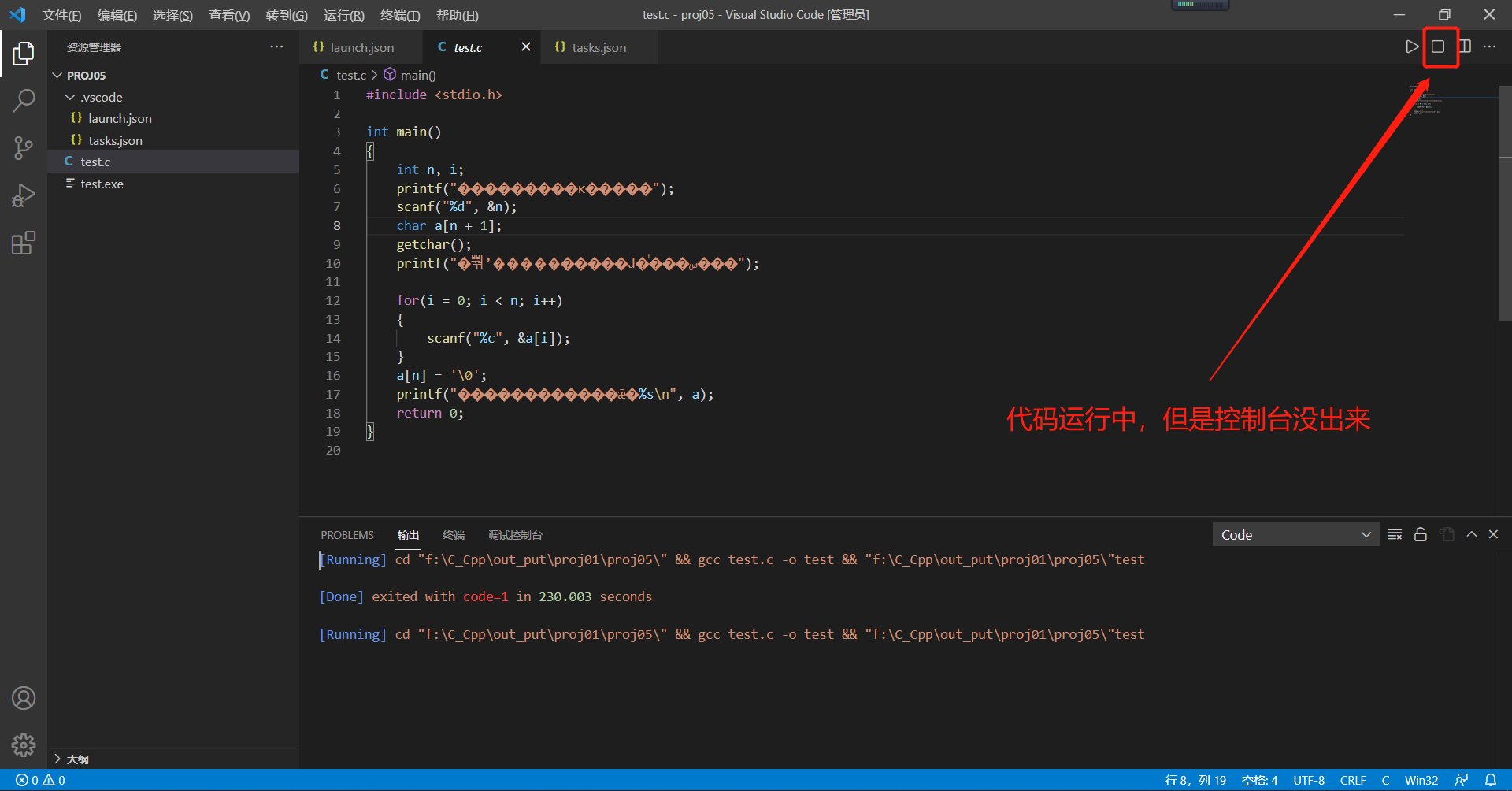Open the Extensions view
Image resolution: width=1512 pixels, height=791 pixels.
click(x=24, y=243)
